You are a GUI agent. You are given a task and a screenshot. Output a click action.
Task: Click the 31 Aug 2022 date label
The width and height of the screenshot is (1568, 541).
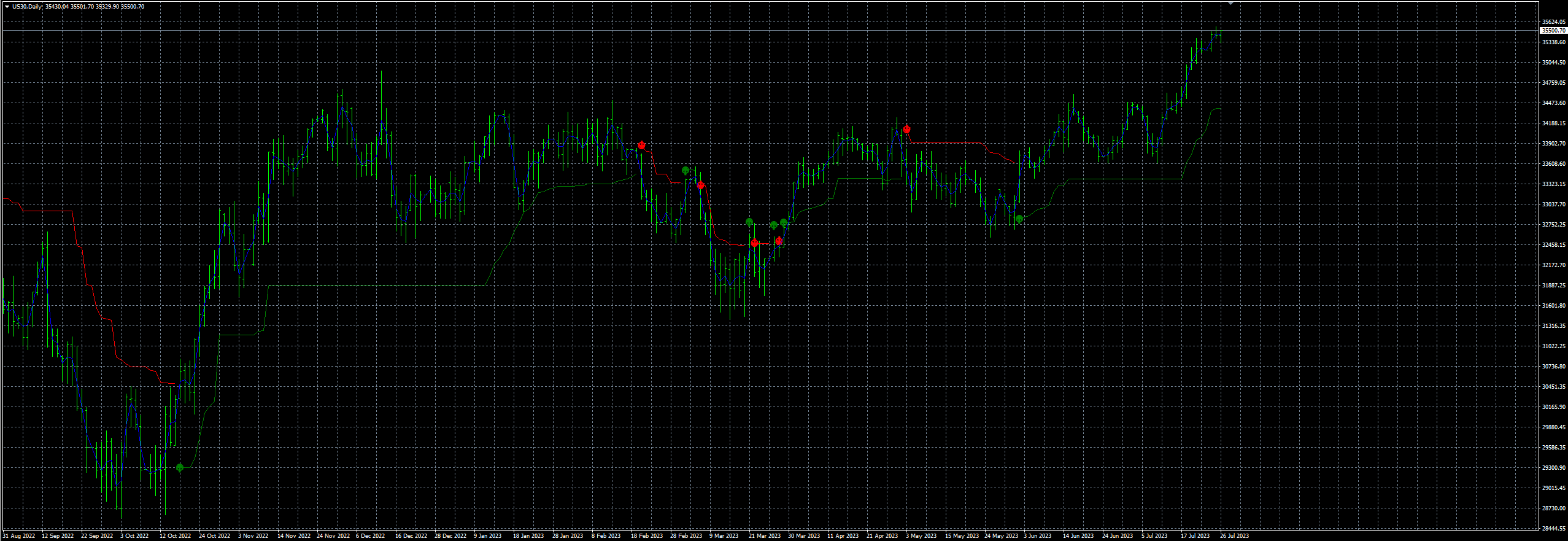(19, 536)
